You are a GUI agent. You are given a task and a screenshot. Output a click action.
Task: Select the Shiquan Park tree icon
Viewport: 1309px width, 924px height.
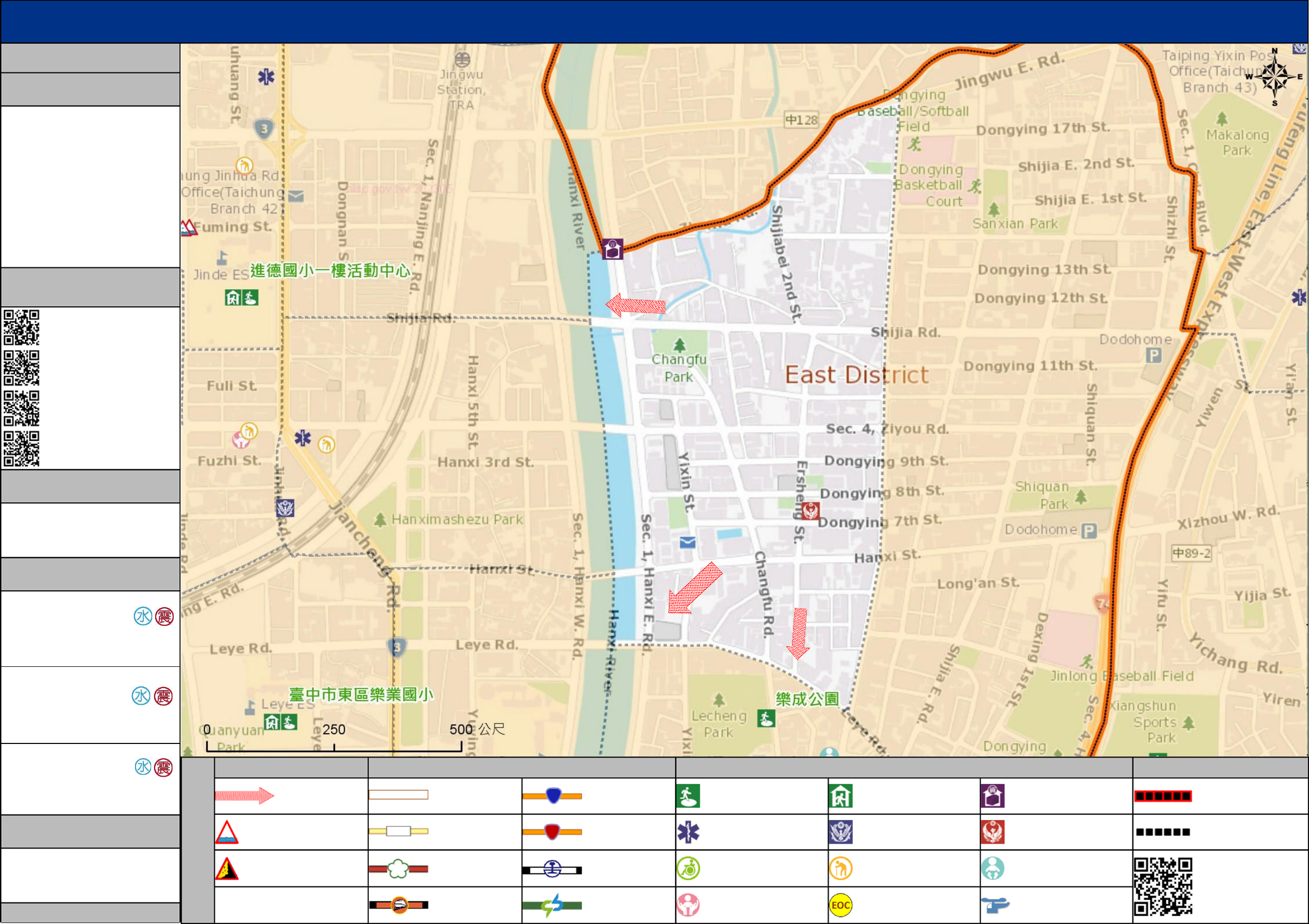click(x=1081, y=497)
